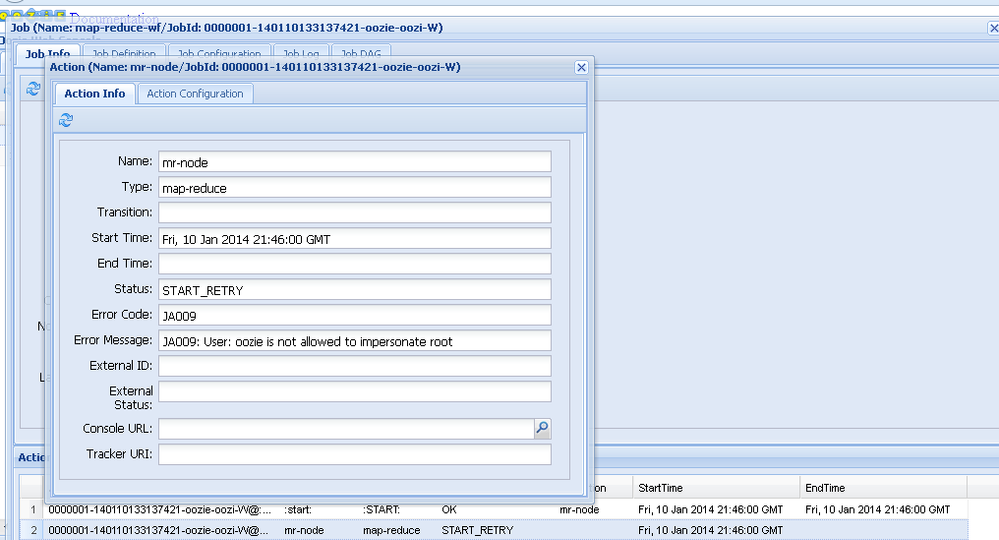999x540 pixels.
Task: Click the Error Code field JA009
Action: (x=355, y=315)
